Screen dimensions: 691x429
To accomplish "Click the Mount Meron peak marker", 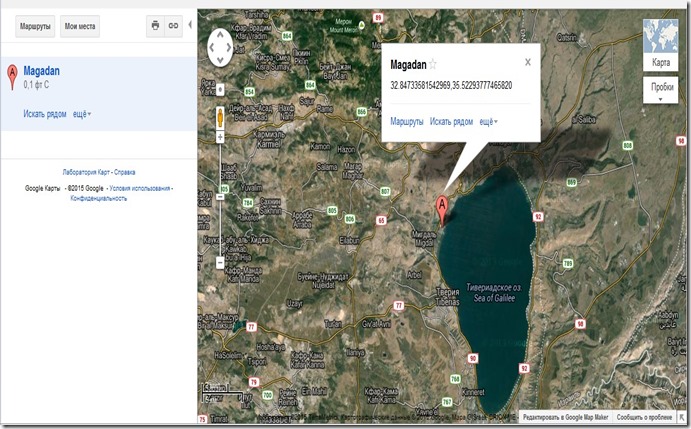I will (362, 26).
